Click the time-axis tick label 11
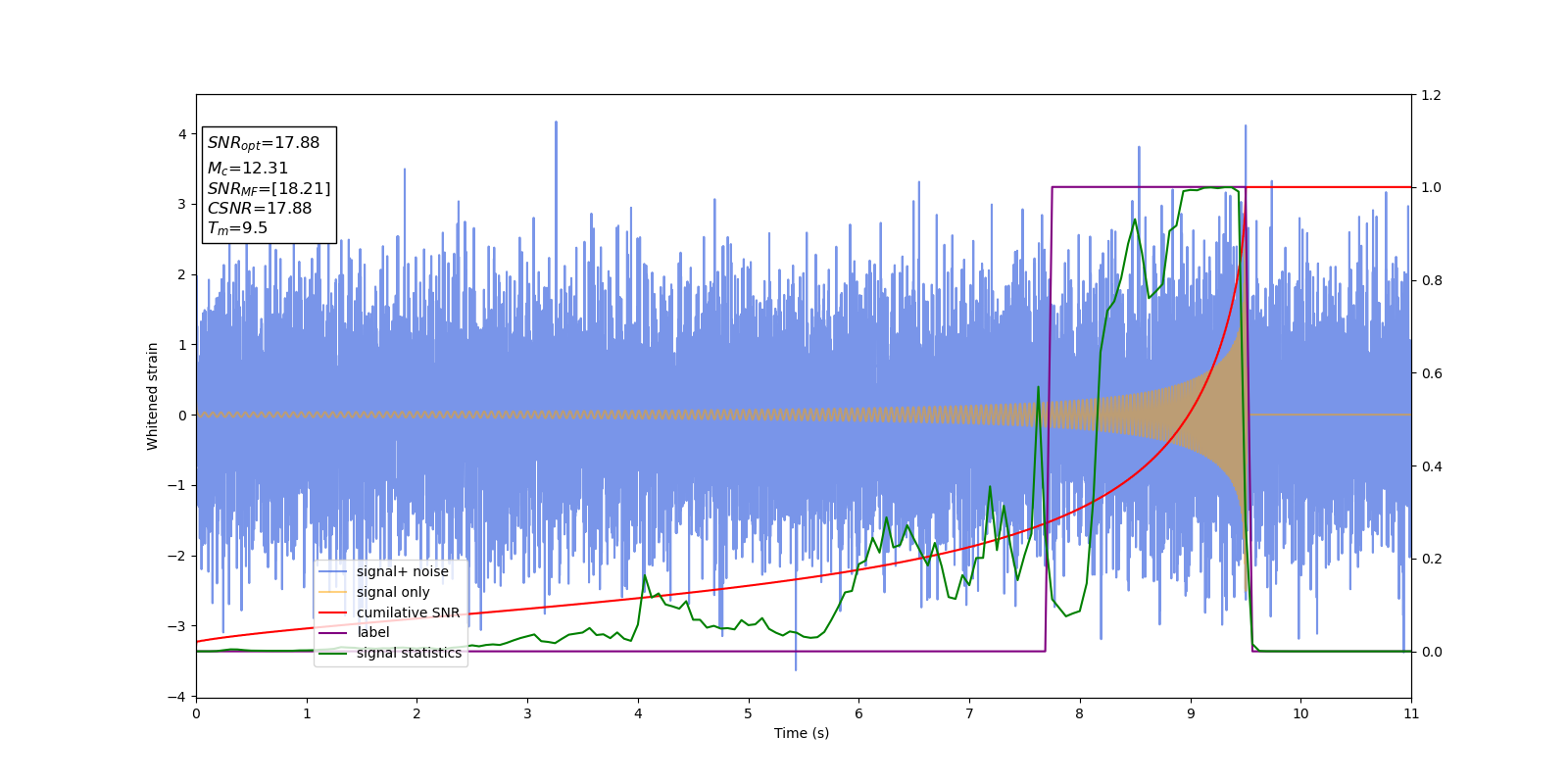1568x784 pixels. [x=1411, y=713]
